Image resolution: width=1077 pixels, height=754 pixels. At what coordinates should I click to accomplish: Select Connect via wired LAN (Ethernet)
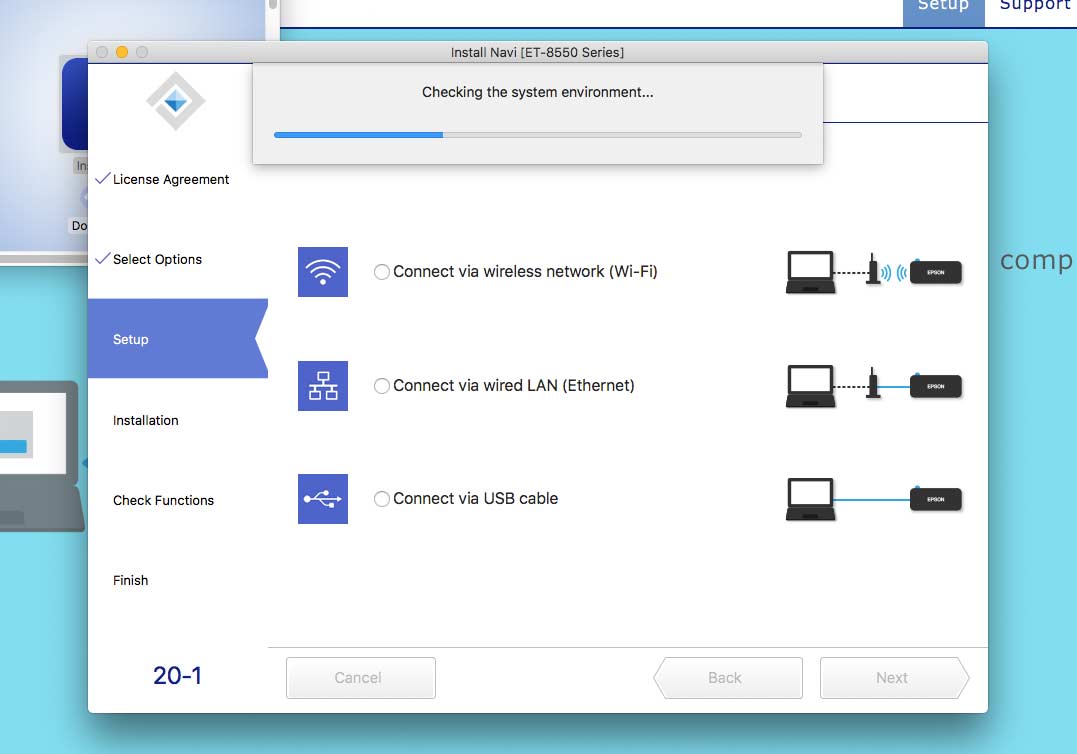(x=382, y=386)
